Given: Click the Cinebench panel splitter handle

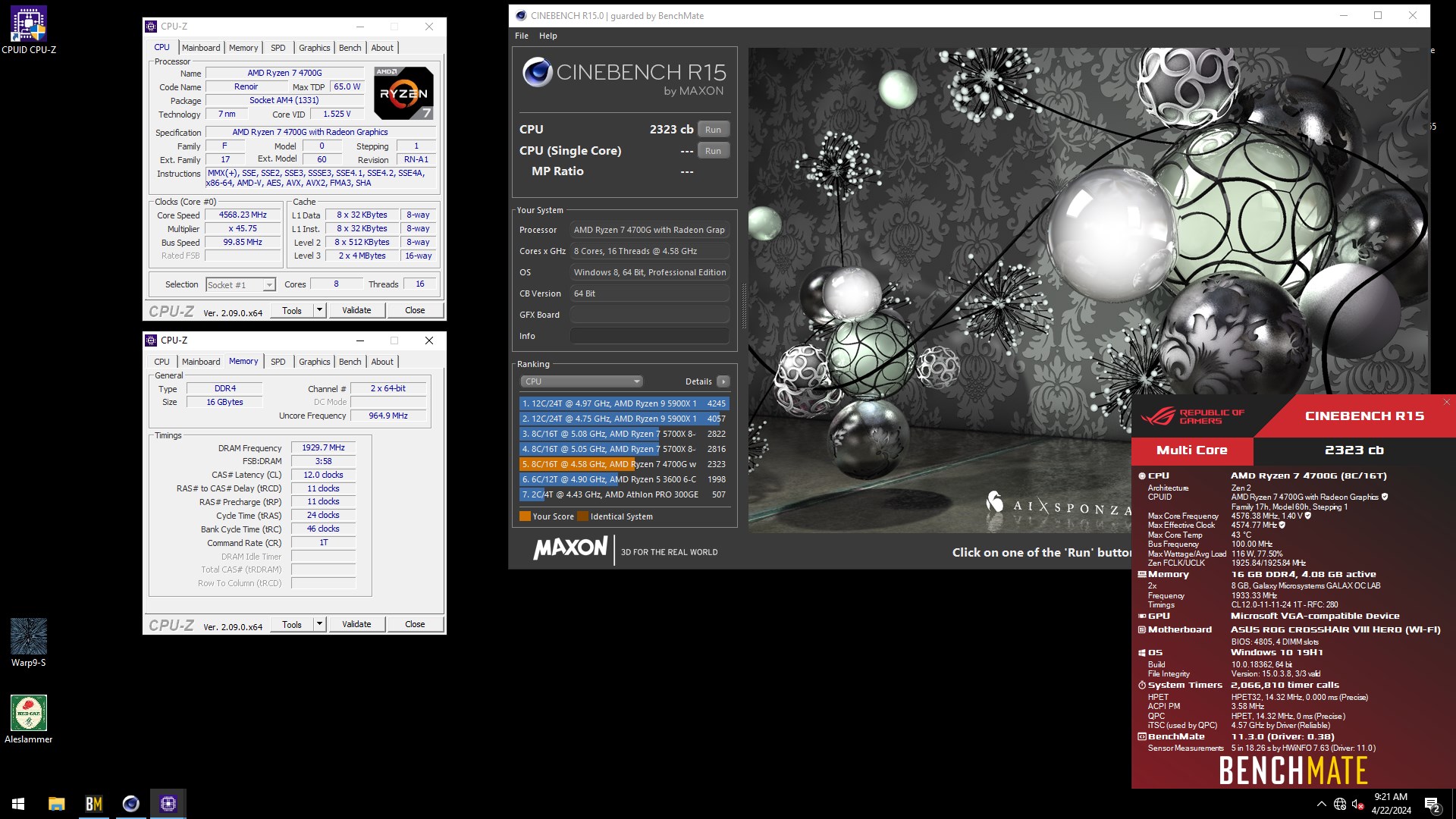Looking at the screenshot, I should [743, 306].
